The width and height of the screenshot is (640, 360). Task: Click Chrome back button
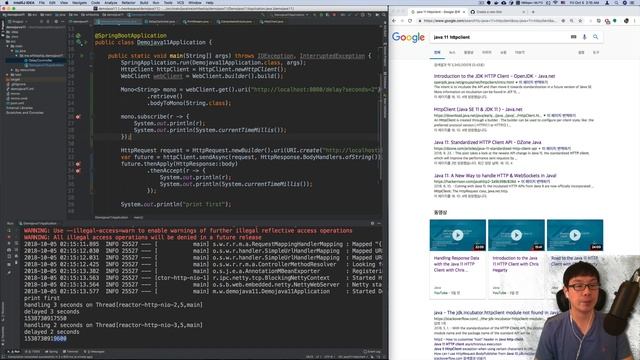(394, 20)
